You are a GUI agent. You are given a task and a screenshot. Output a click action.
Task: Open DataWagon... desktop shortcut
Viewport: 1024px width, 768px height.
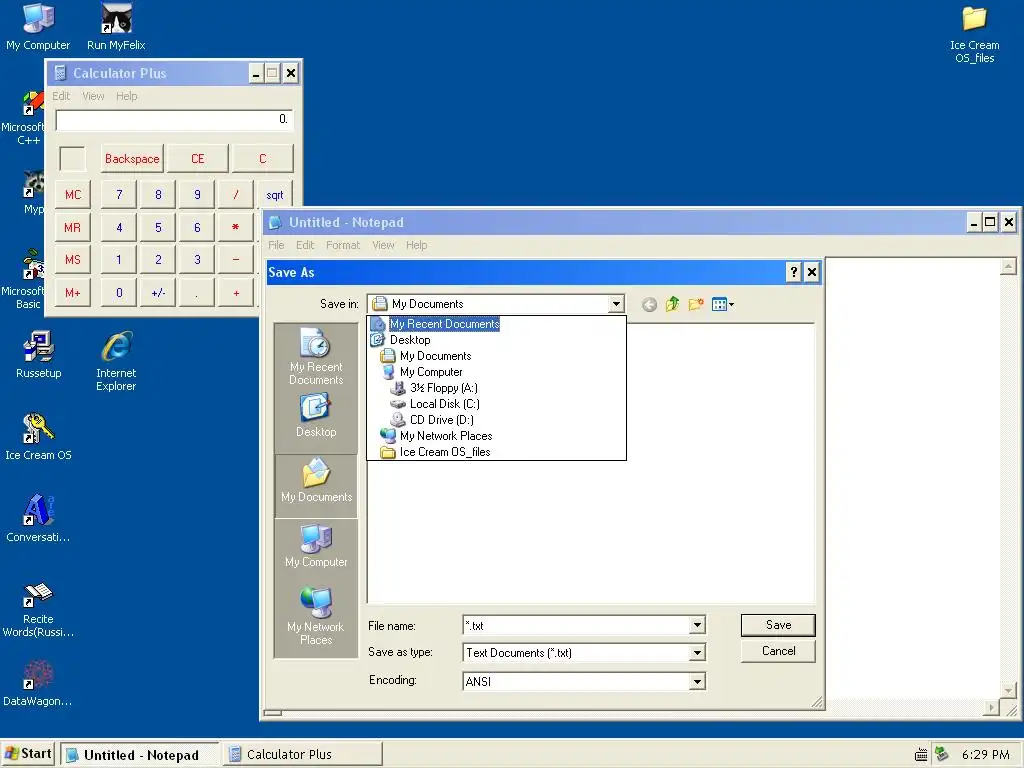coord(38,683)
